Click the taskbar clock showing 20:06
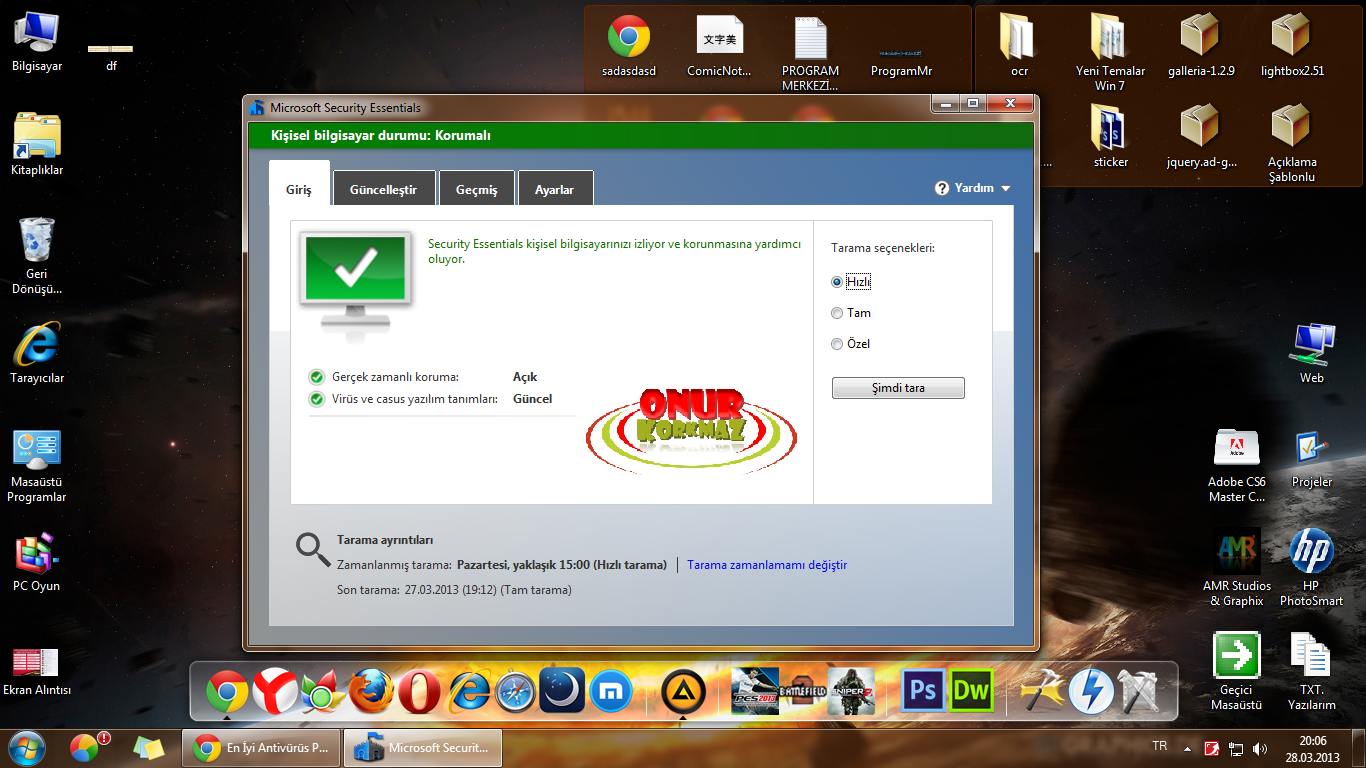Viewport: 1366px width, 768px height. (x=1312, y=748)
